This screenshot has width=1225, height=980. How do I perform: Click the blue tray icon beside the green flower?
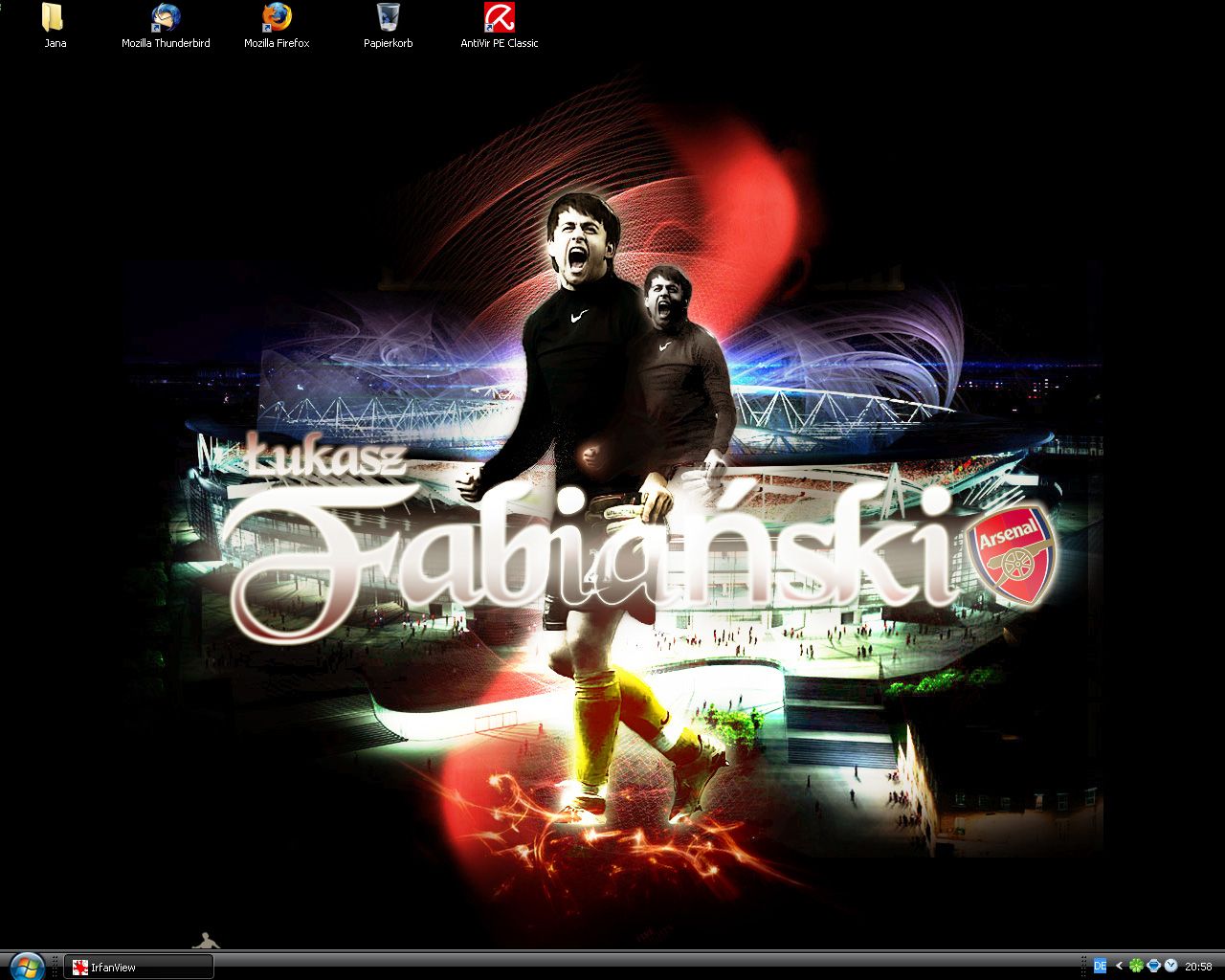[x=1153, y=966]
